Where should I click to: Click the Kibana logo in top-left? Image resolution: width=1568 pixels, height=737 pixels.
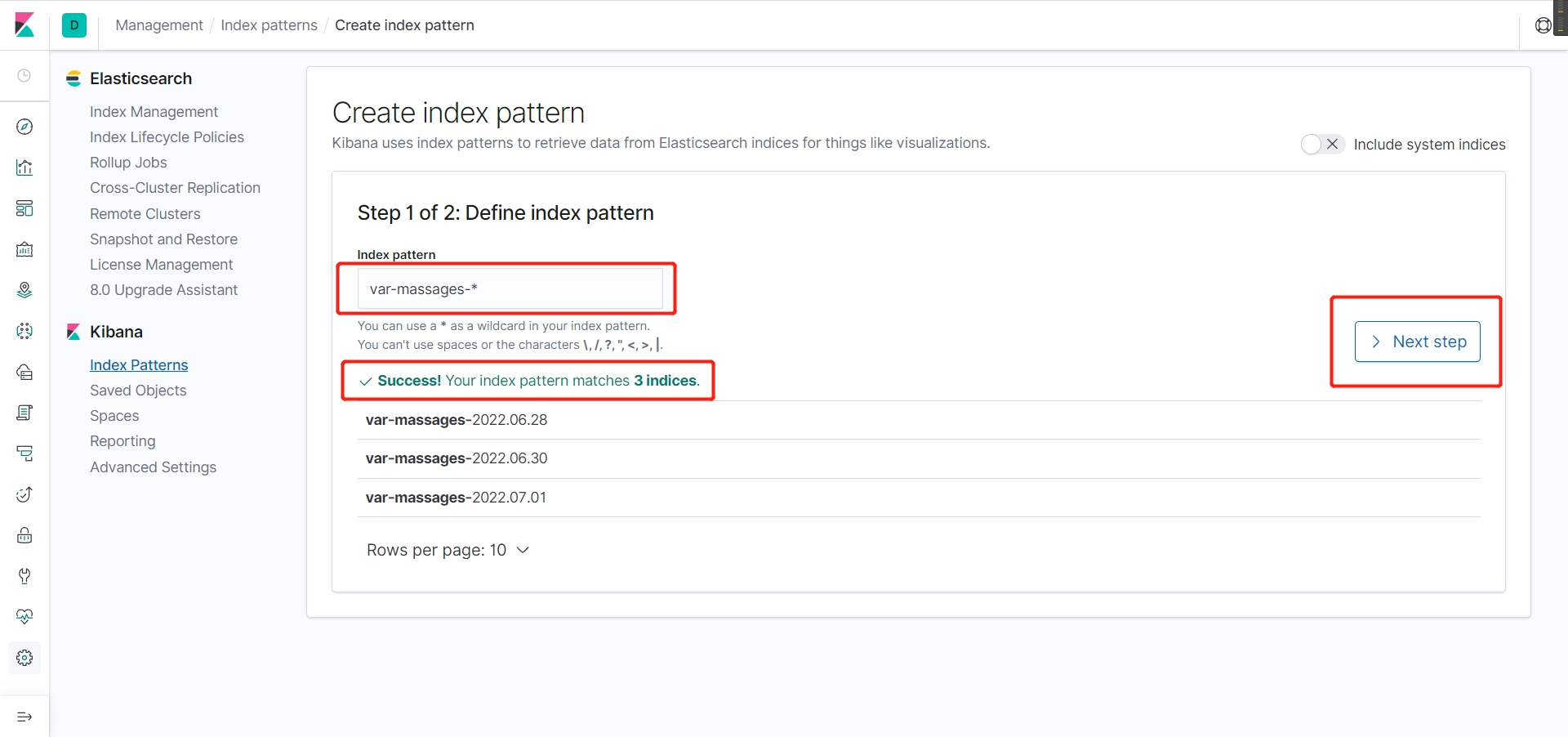click(x=24, y=25)
